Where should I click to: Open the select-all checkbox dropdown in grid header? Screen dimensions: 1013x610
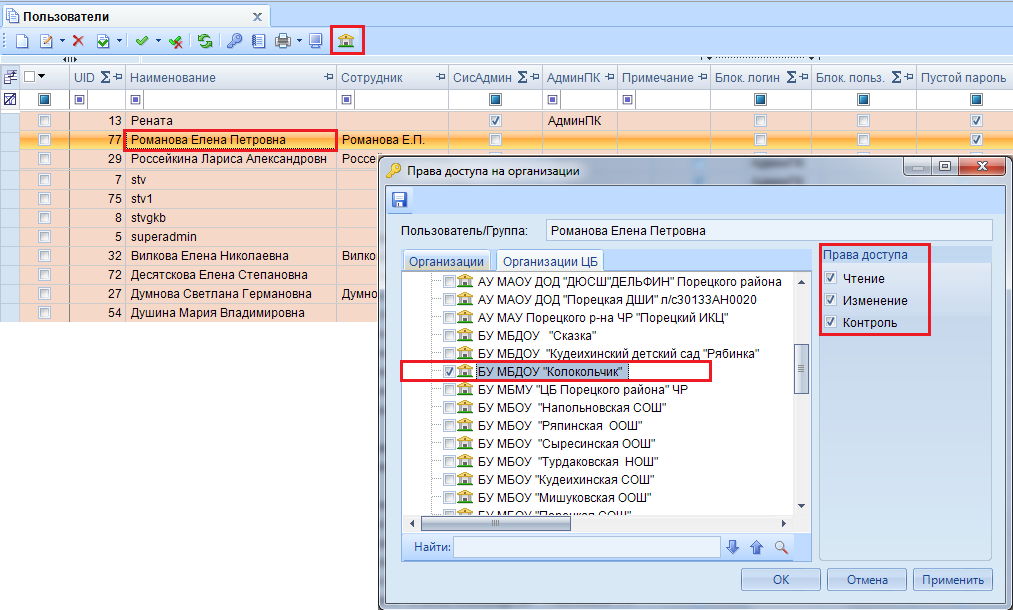tap(42, 76)
